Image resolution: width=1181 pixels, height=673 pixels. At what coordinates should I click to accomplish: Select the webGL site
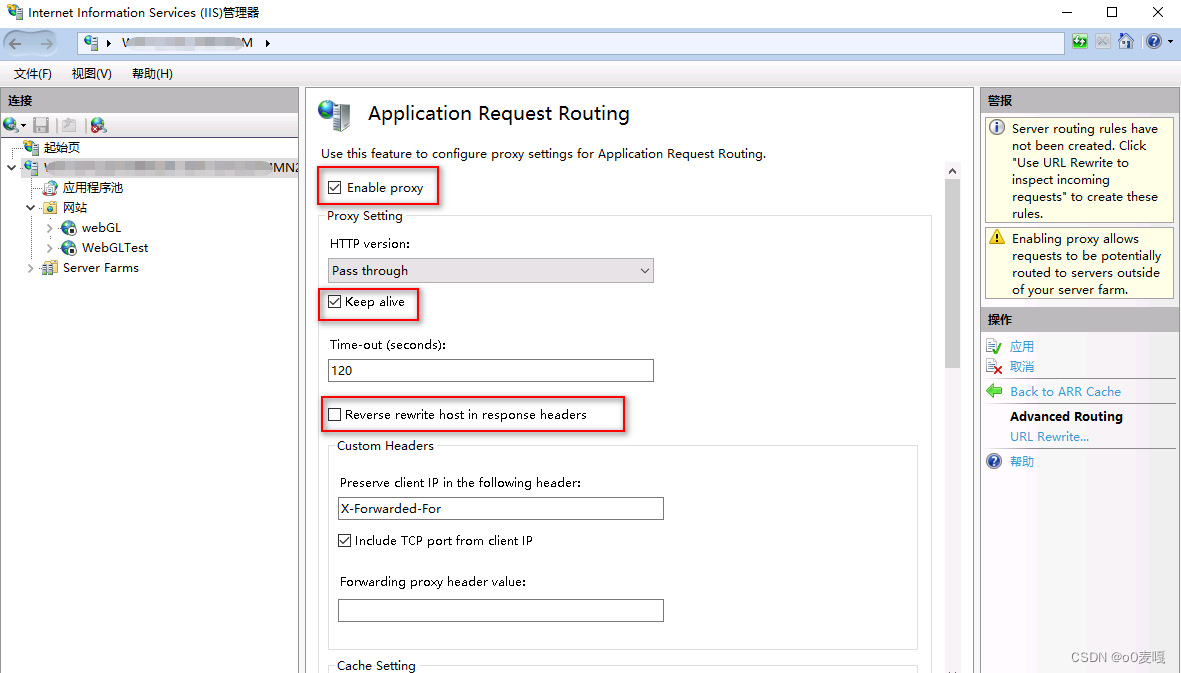point(101,227)
